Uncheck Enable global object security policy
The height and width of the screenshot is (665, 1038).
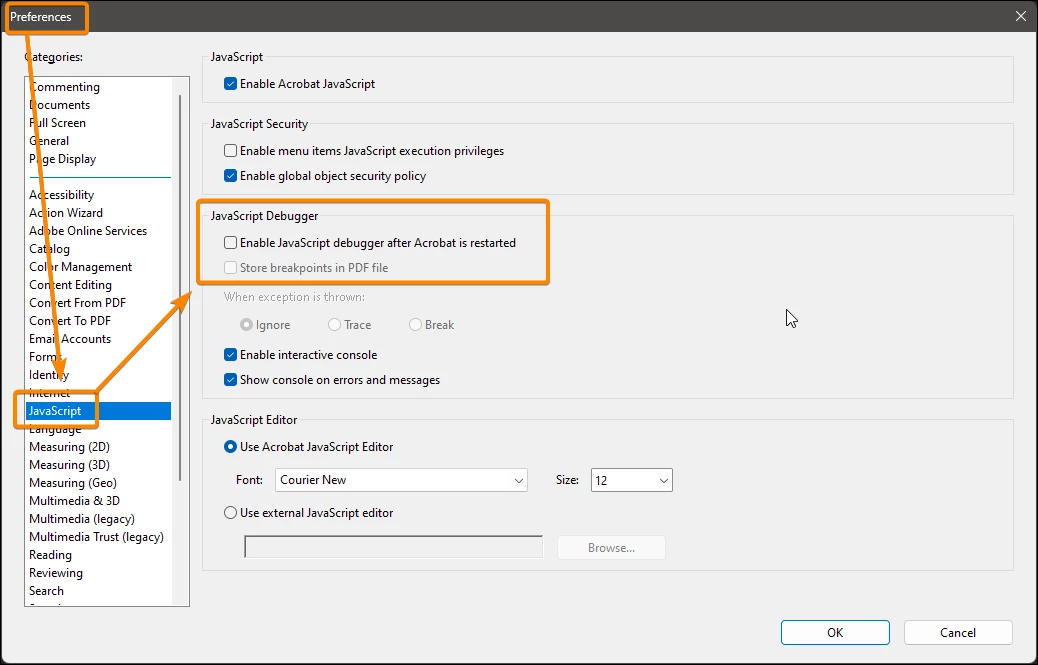tap(230, 176)
